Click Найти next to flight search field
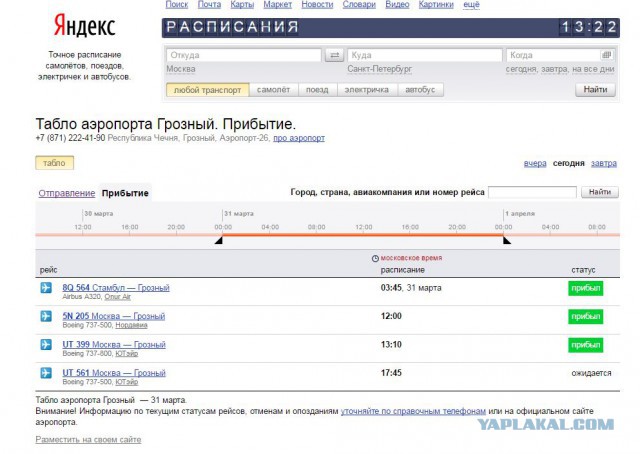This screenshot has height=454, width=640. 600,192
